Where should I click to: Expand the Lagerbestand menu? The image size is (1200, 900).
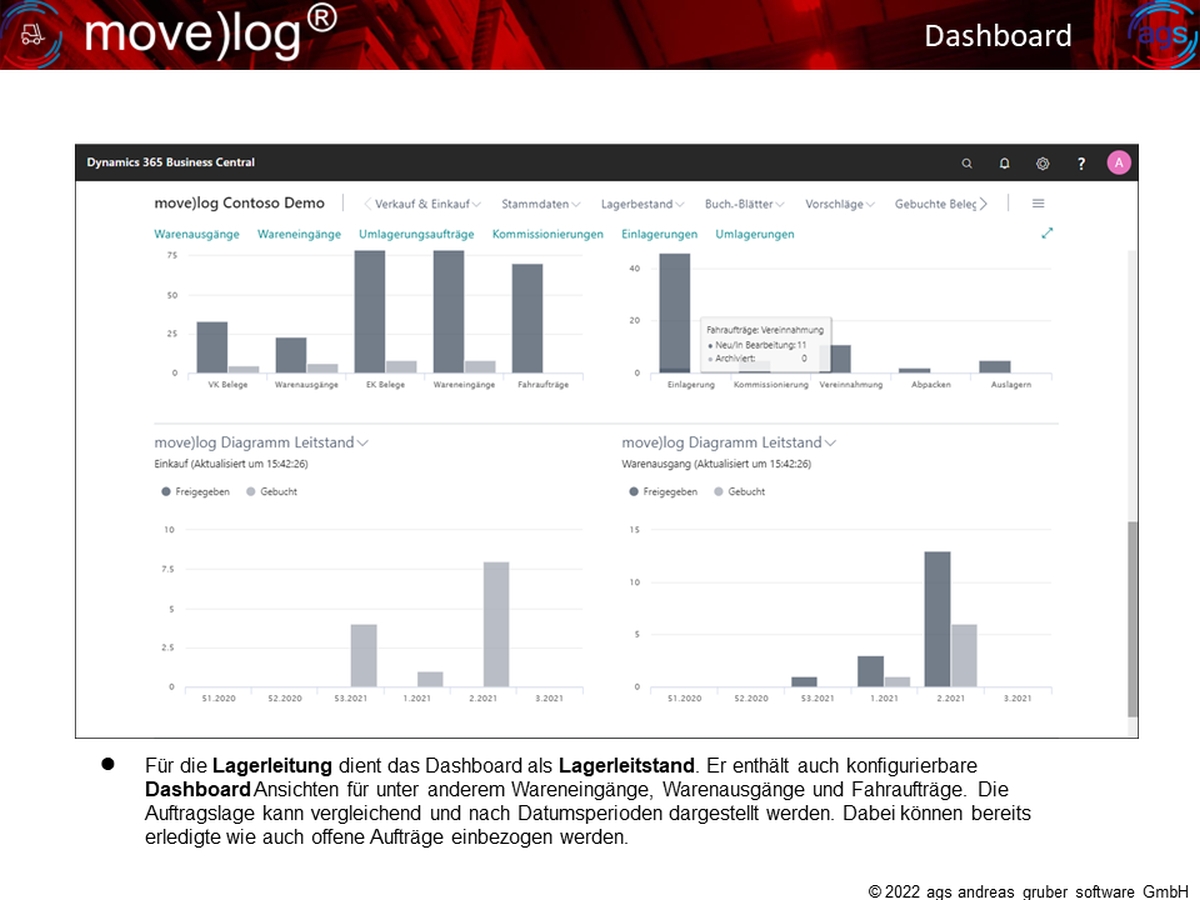click(x=643, y=204)
